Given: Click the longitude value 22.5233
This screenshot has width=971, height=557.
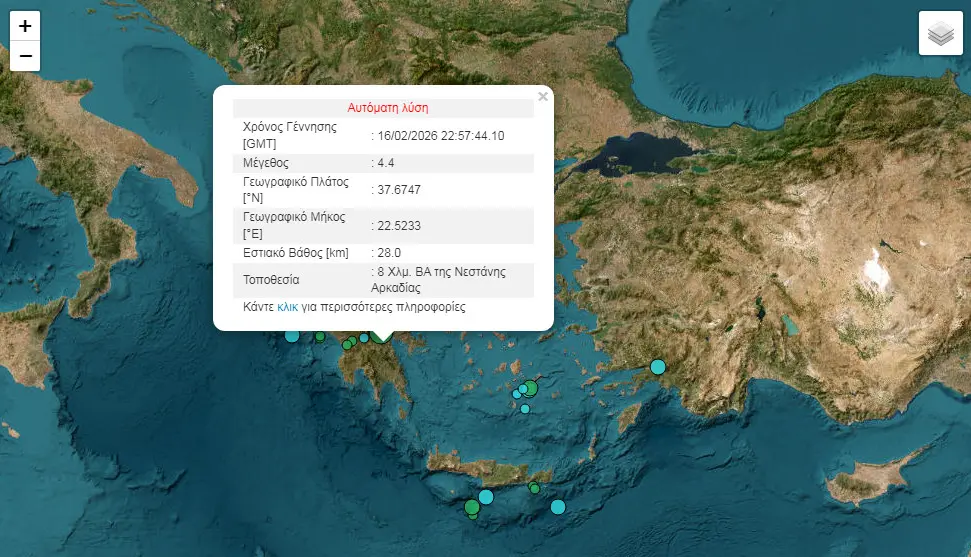Looking at the screenshot, I should [x=398, y=226].
